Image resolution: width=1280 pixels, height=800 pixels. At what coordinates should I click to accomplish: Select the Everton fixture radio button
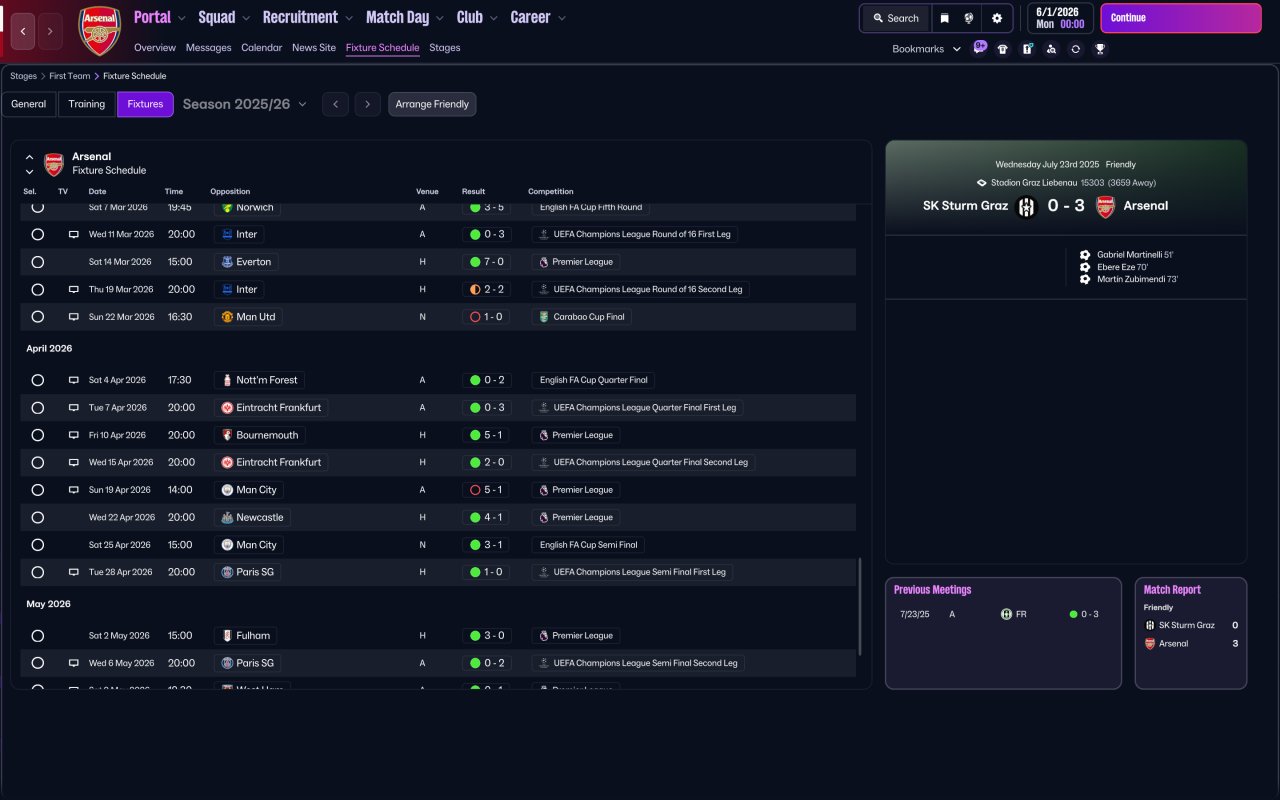point(38,262)
